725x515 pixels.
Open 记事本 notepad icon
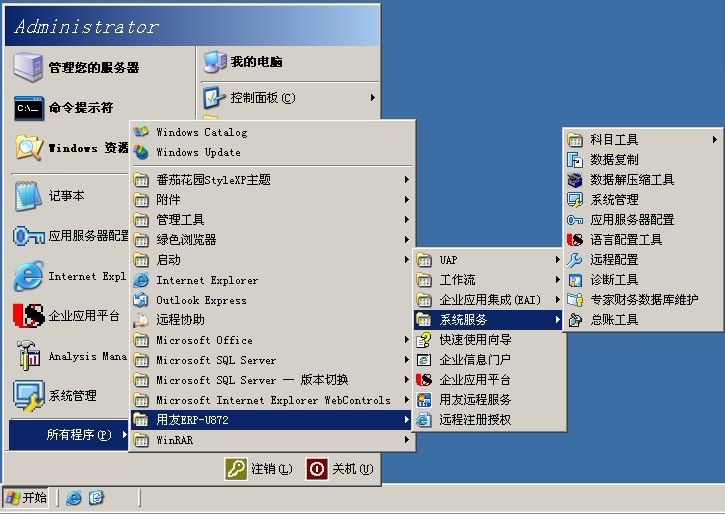[27, 196]
